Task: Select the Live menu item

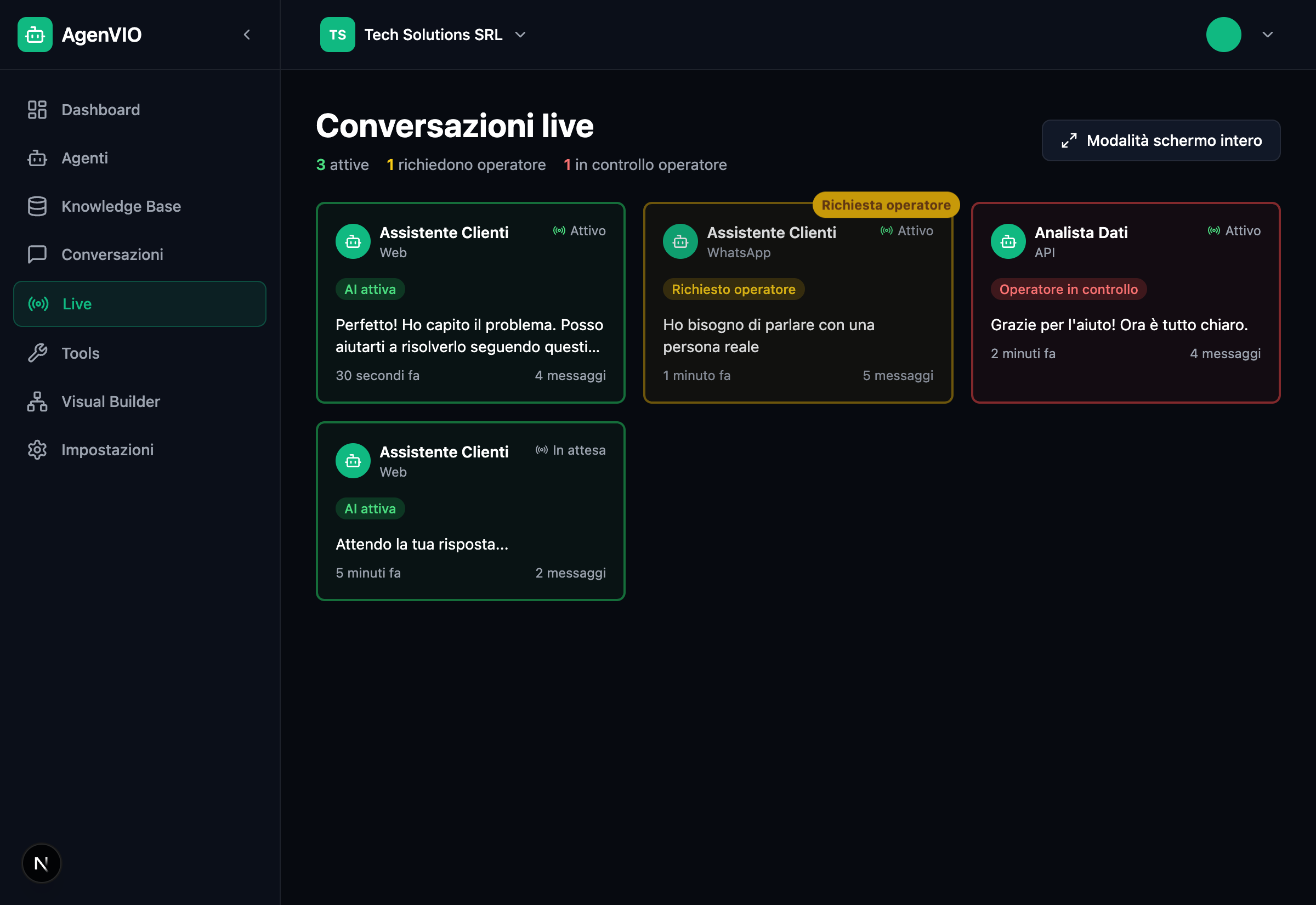Action: click(77, 304)
